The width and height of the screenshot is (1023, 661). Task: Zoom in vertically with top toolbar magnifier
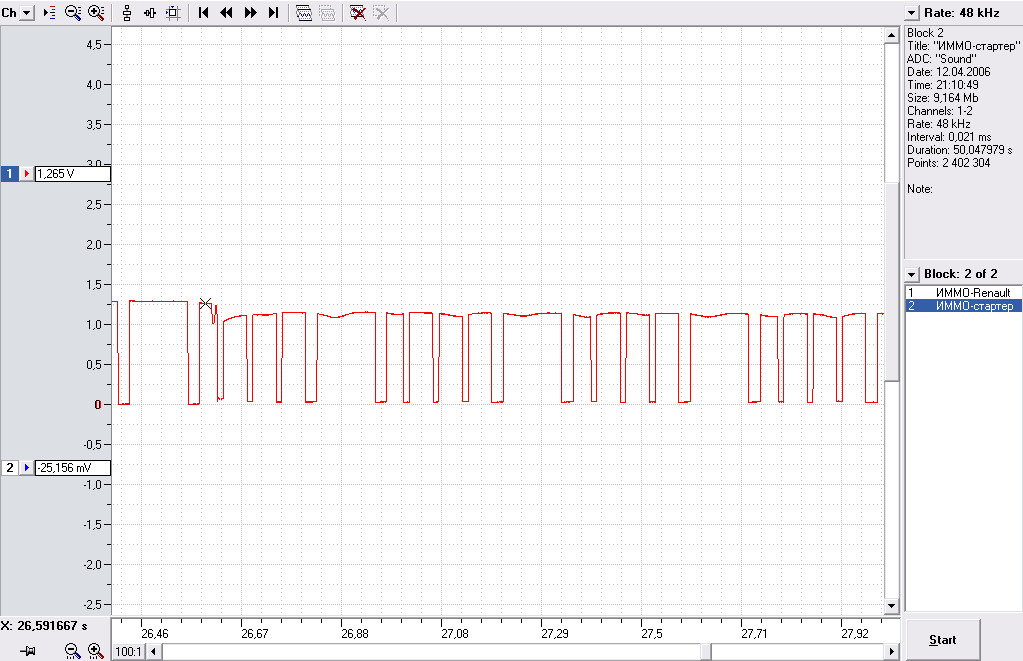coord(96,13)
